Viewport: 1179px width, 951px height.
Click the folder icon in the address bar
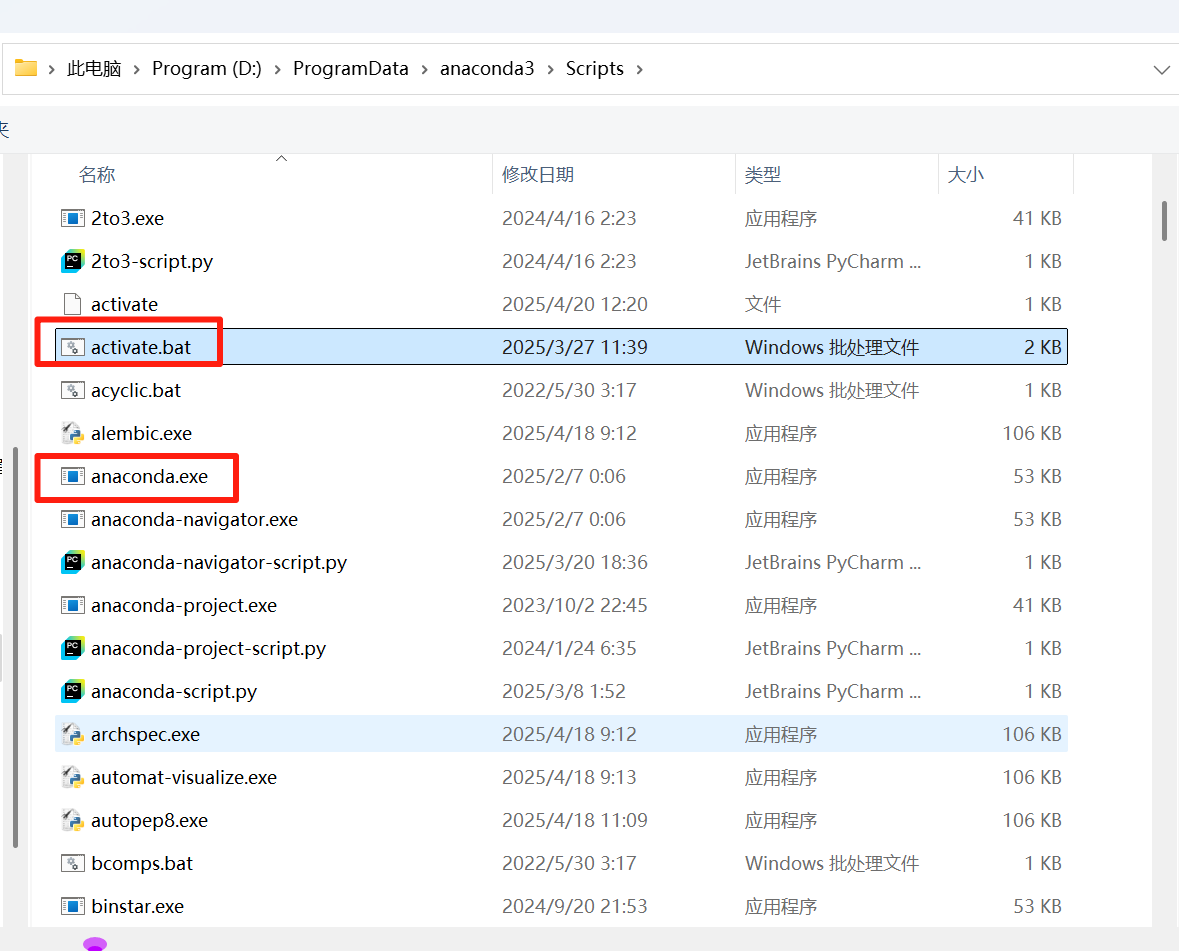[x=26, y=68]
